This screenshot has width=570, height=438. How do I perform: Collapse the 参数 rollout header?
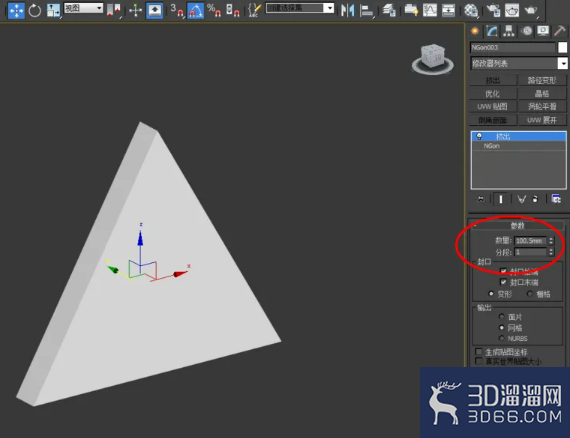point(517,225)
